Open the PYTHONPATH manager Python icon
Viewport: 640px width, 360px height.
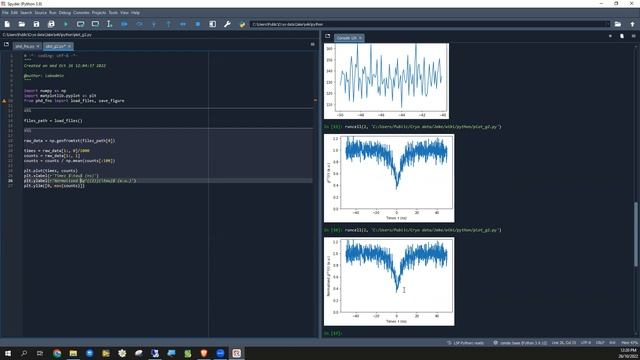coord(242,24)
